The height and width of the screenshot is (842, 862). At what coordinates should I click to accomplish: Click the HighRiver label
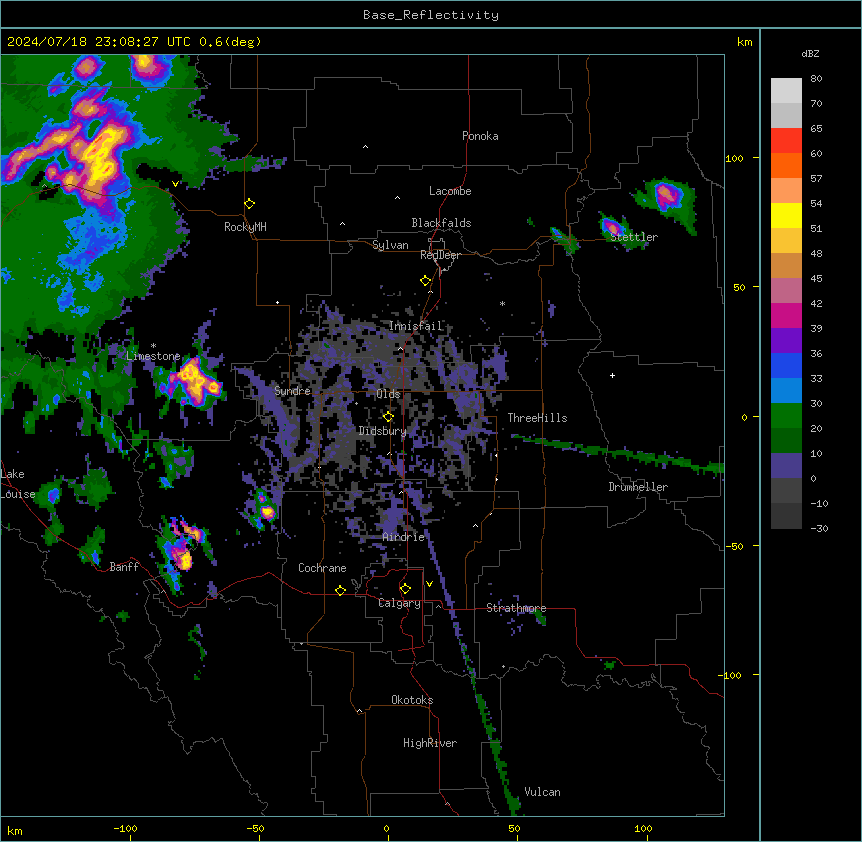(430, 743)
